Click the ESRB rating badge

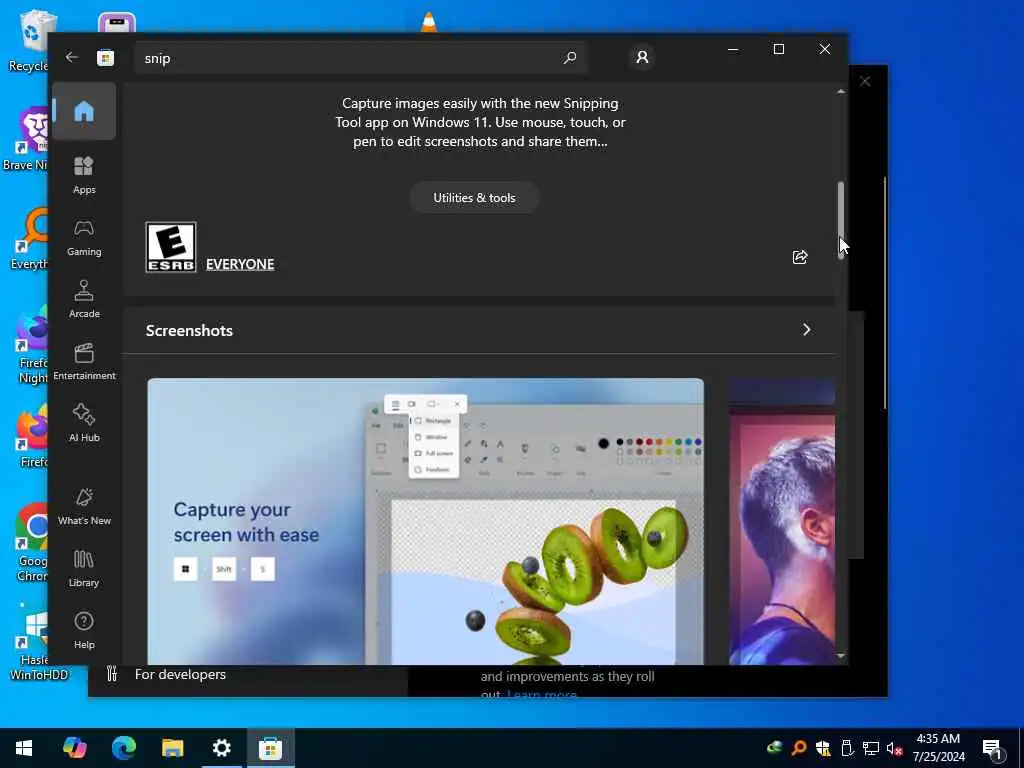pos(171,248)
